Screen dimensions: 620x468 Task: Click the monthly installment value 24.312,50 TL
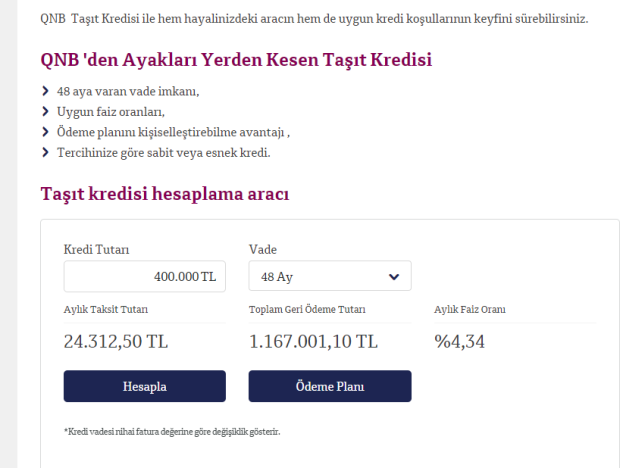click(116, 342)
